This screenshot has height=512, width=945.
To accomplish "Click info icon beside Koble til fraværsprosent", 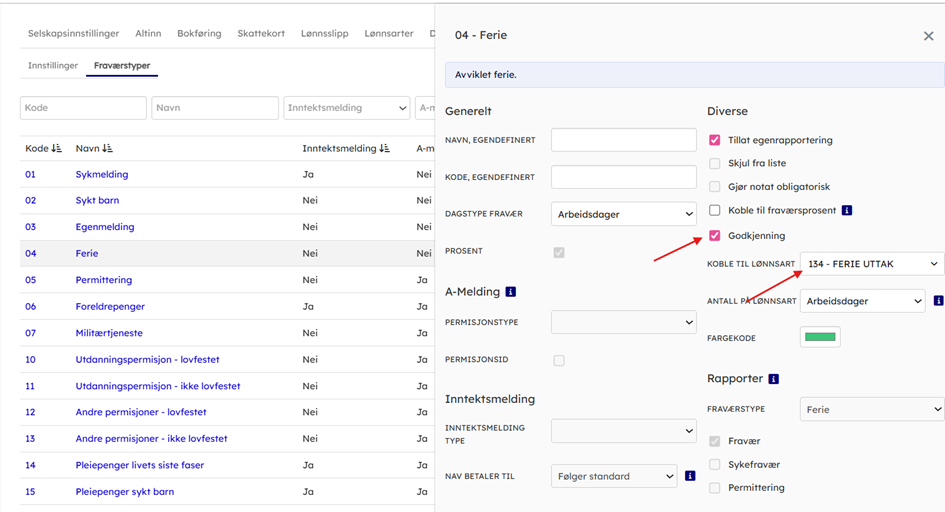I will (847, 211).
